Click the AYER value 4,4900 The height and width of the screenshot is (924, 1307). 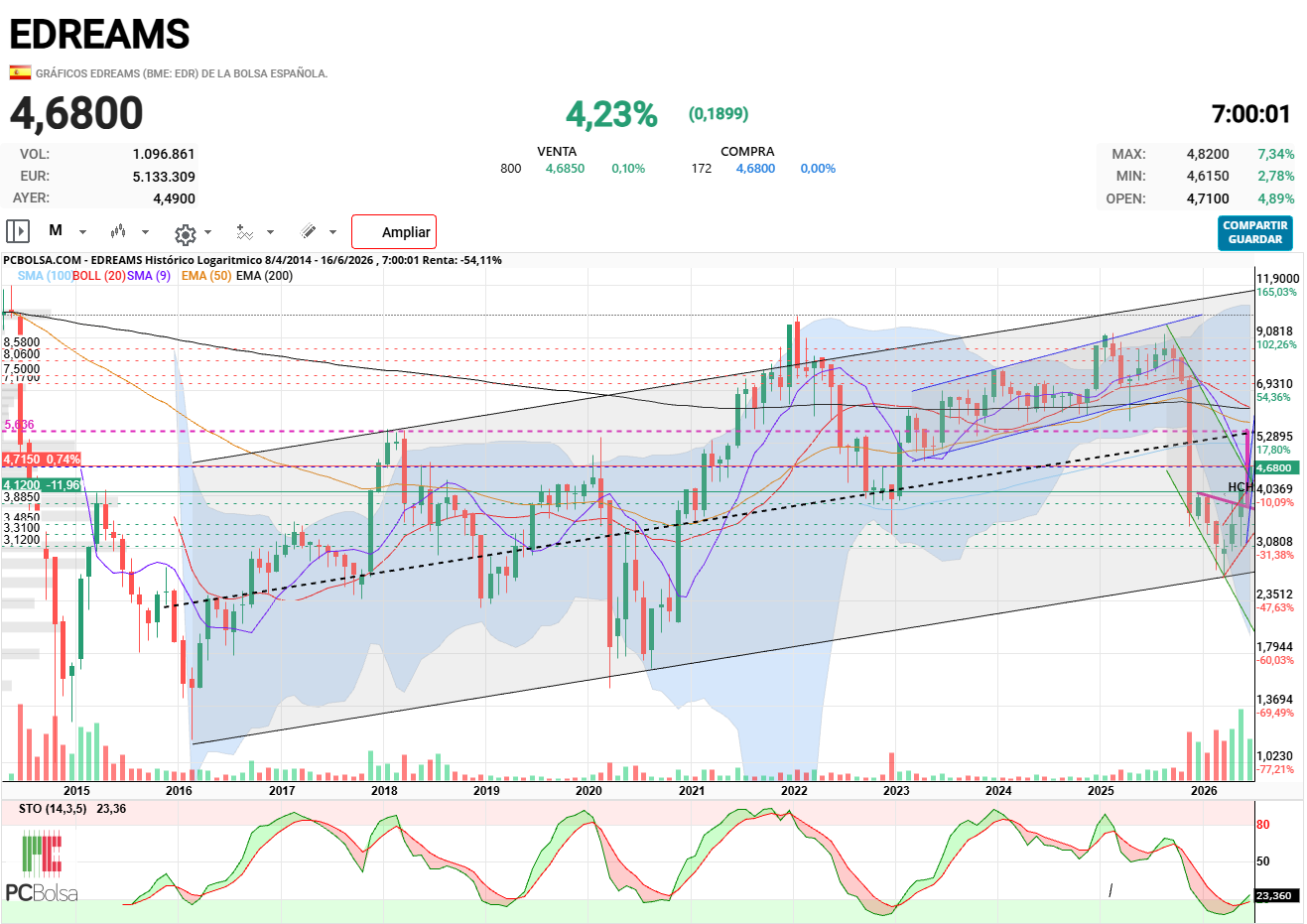(174, 198)
